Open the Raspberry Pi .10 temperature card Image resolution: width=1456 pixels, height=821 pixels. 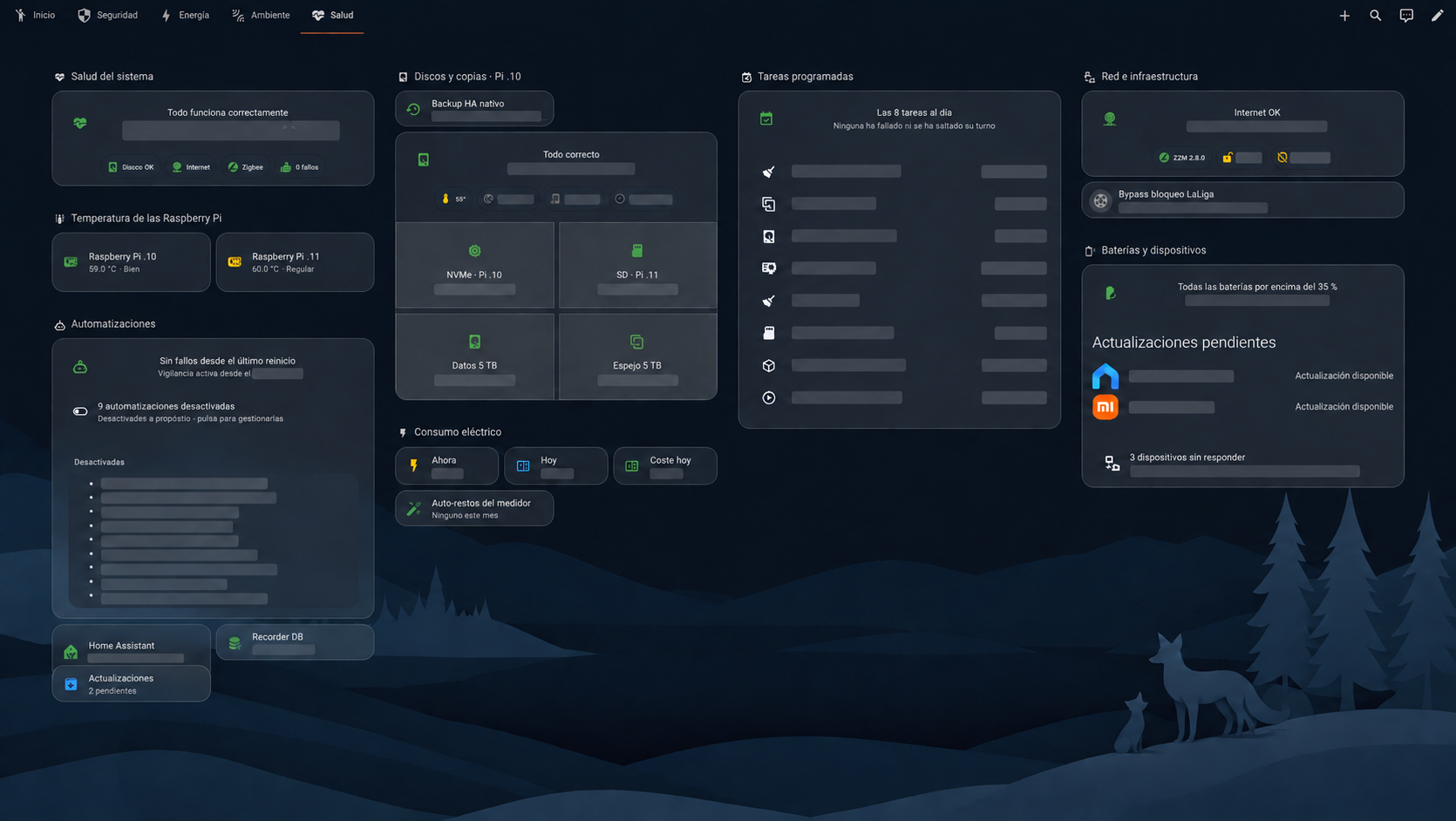tap(131, 261)
